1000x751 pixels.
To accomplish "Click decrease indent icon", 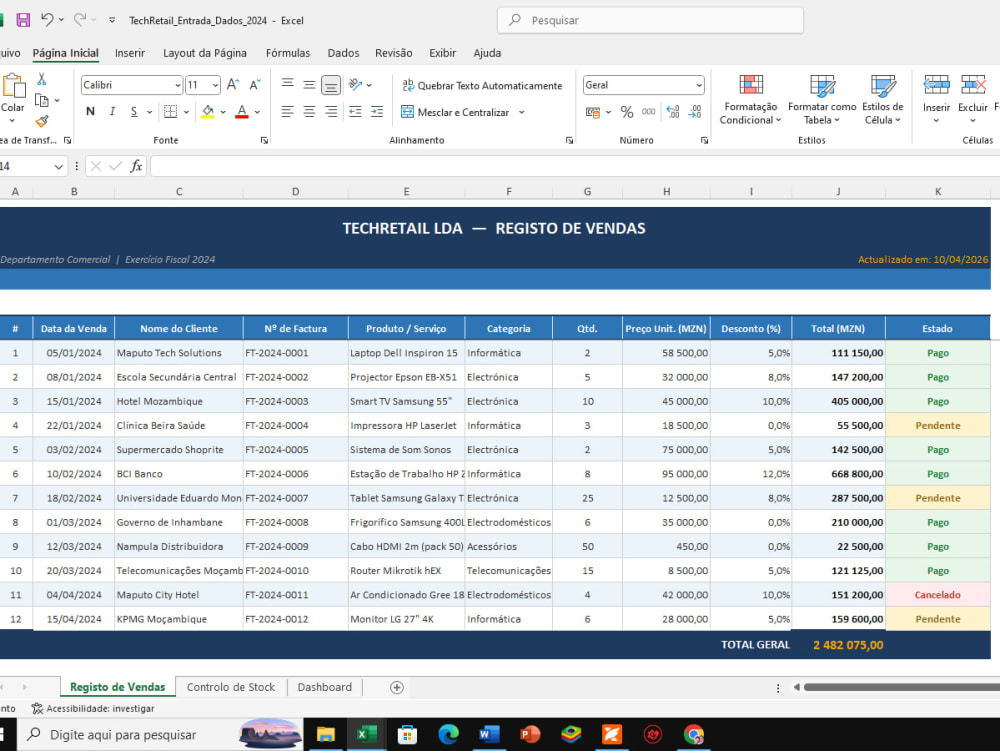I will click(355, 112).
